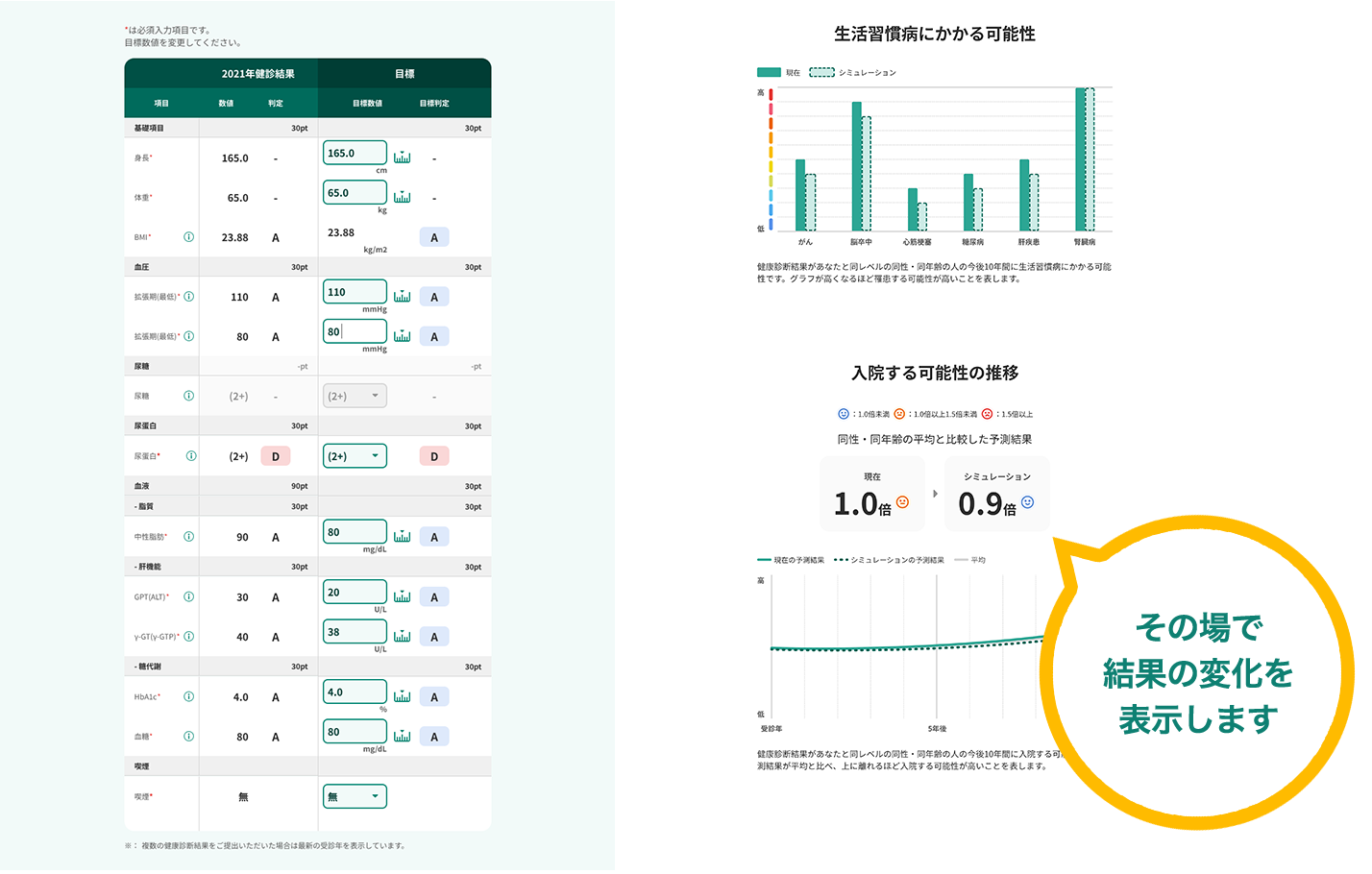Open ruler icon beside the 80 mmHg field
The image size is (1372, 874).
click(403, 335)
